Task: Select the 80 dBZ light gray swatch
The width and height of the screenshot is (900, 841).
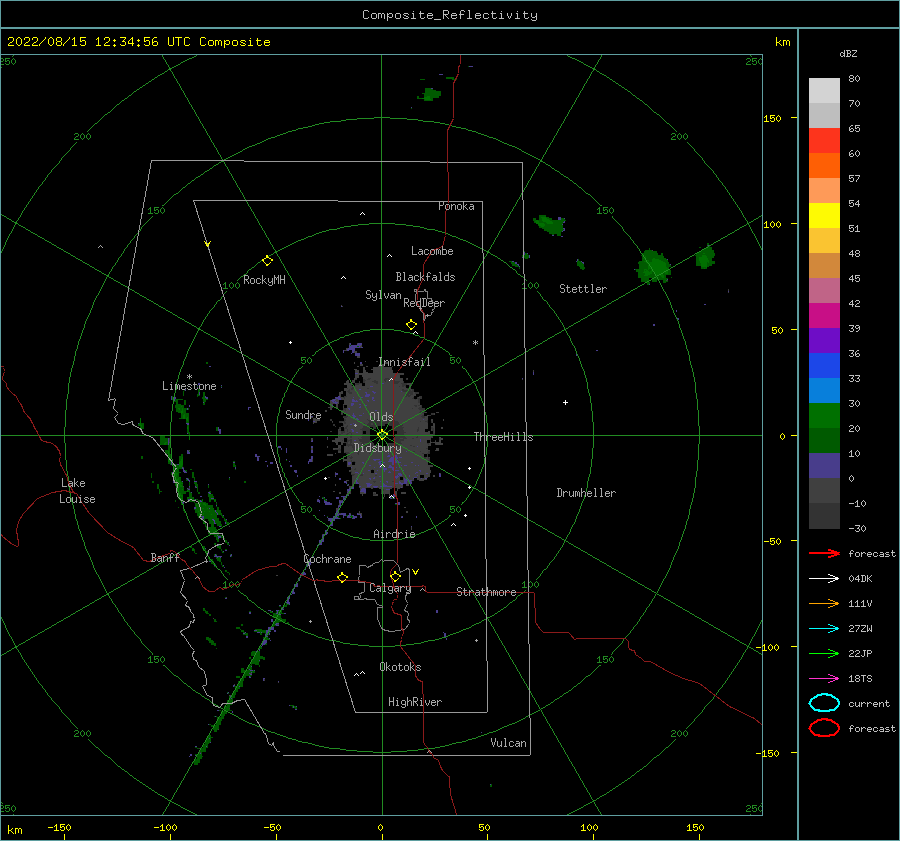Action: [x=824, y=90]
